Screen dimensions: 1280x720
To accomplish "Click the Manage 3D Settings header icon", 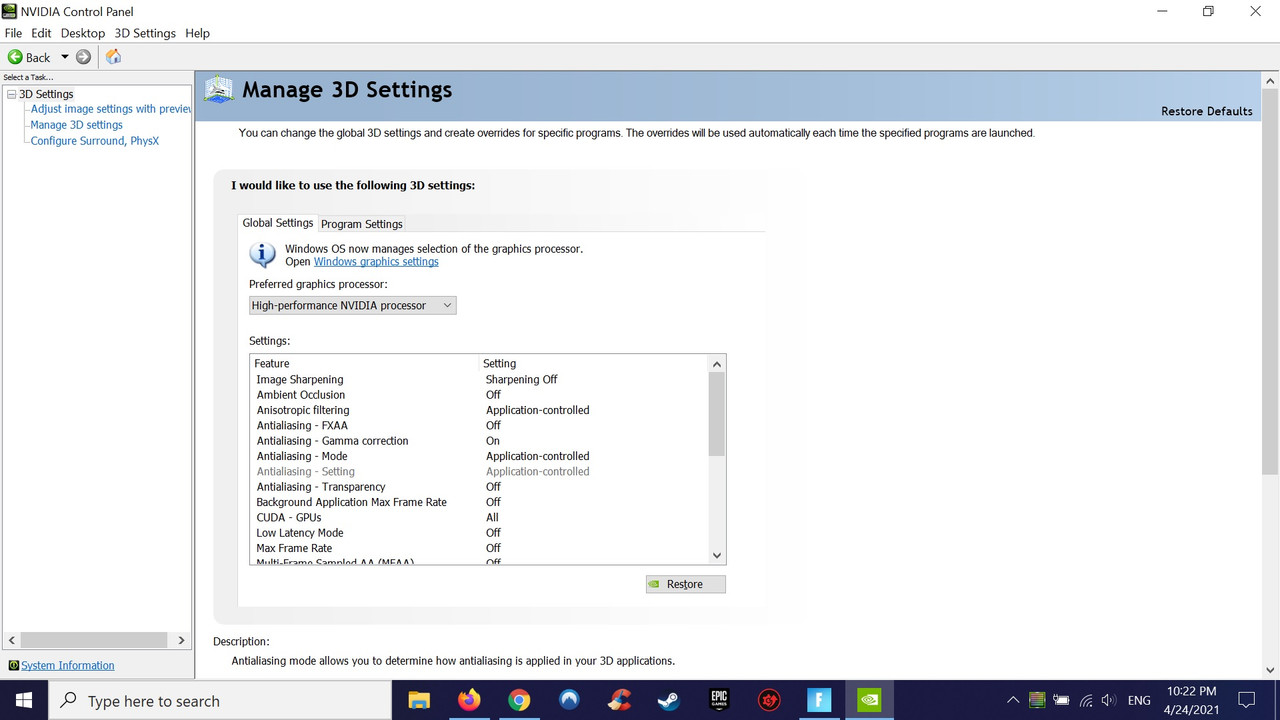I will [219, 89].
